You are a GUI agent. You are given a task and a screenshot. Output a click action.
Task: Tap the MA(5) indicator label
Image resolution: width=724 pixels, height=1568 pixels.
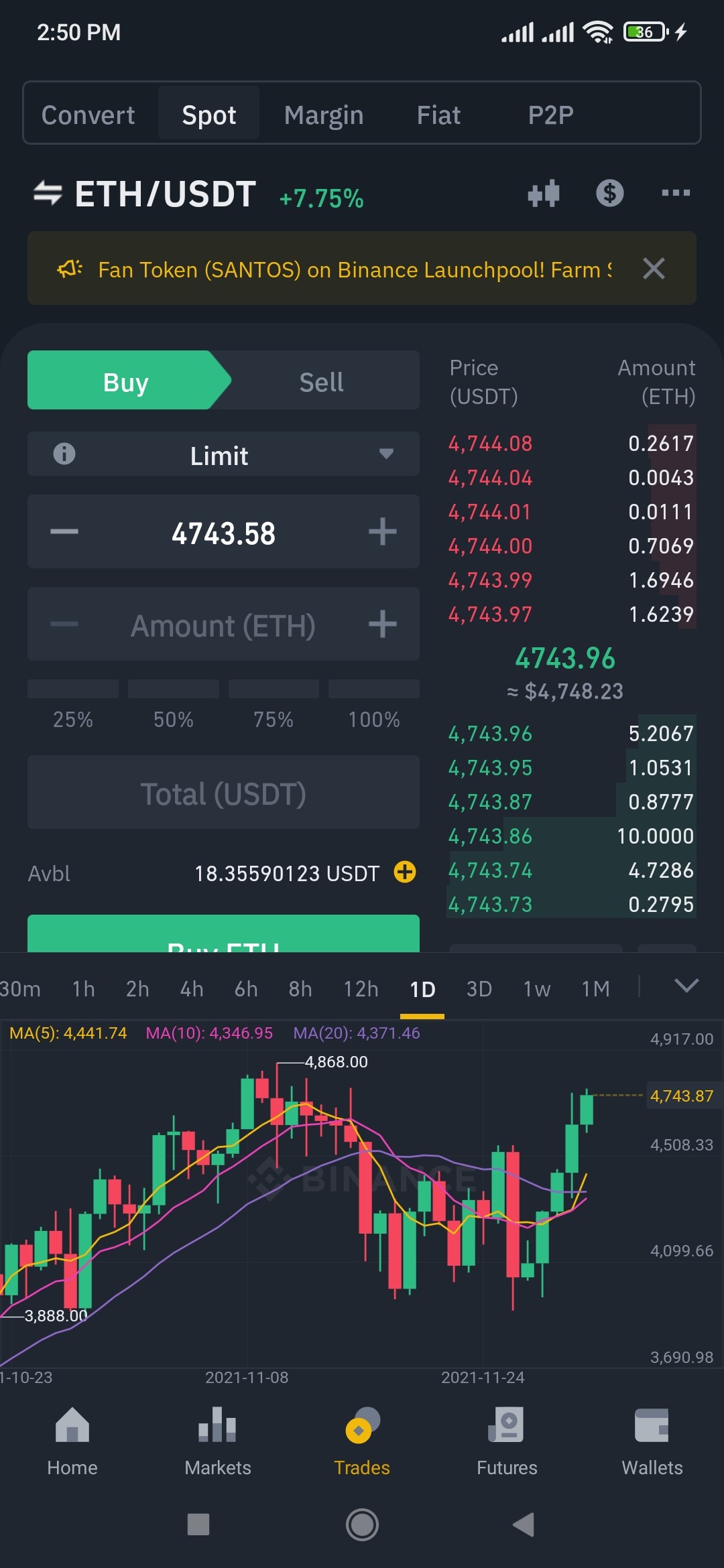(68, 1033)
